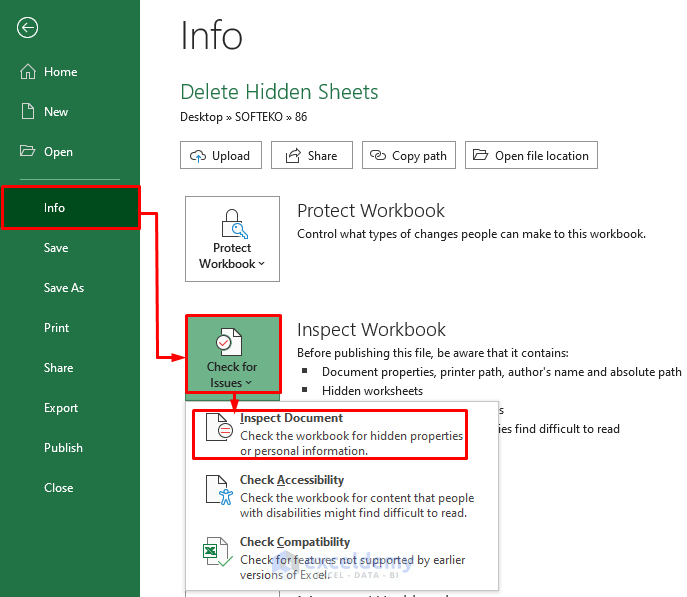
Task: Select the New menu label
Action: (x=56, y=112)
